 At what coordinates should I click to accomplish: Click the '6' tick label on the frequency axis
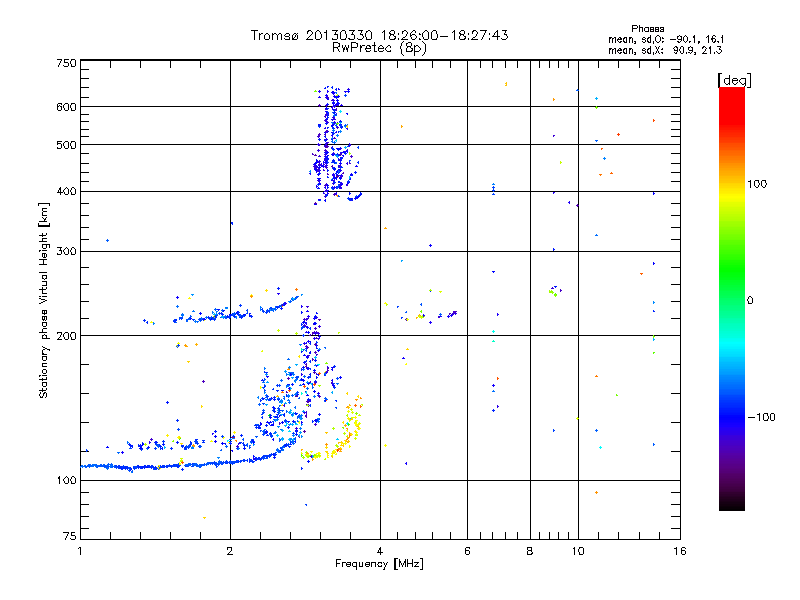click(x=467, y=551)
